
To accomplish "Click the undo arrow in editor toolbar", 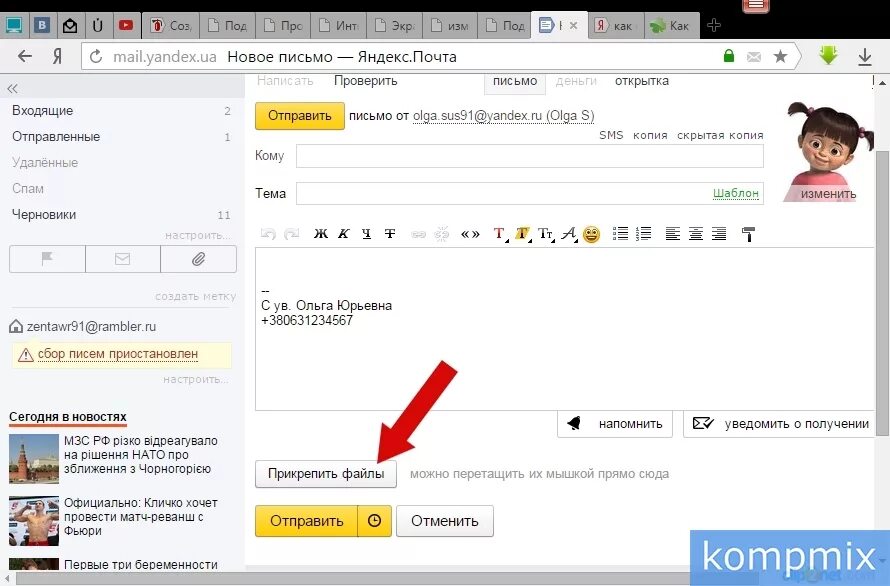I will coord(268,233).
